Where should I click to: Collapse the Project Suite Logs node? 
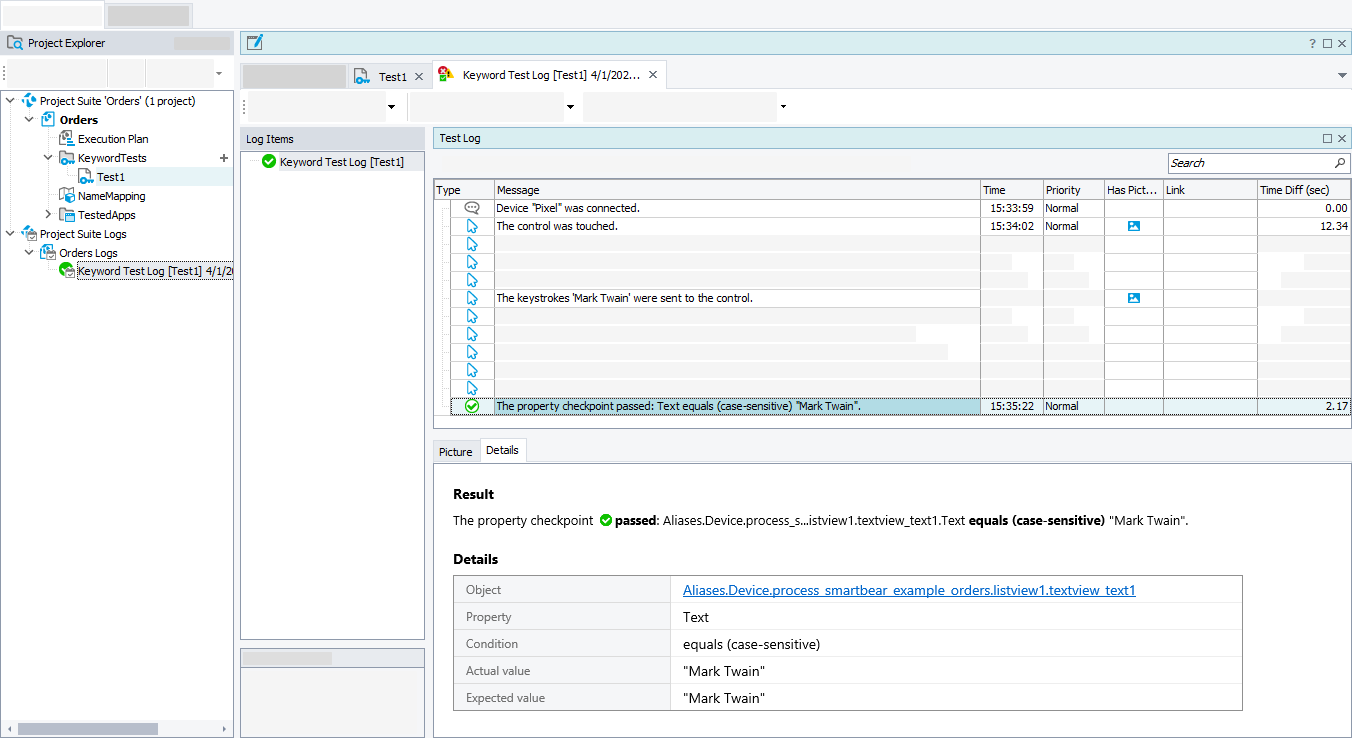pyautogui.click(x=11, y=234)
